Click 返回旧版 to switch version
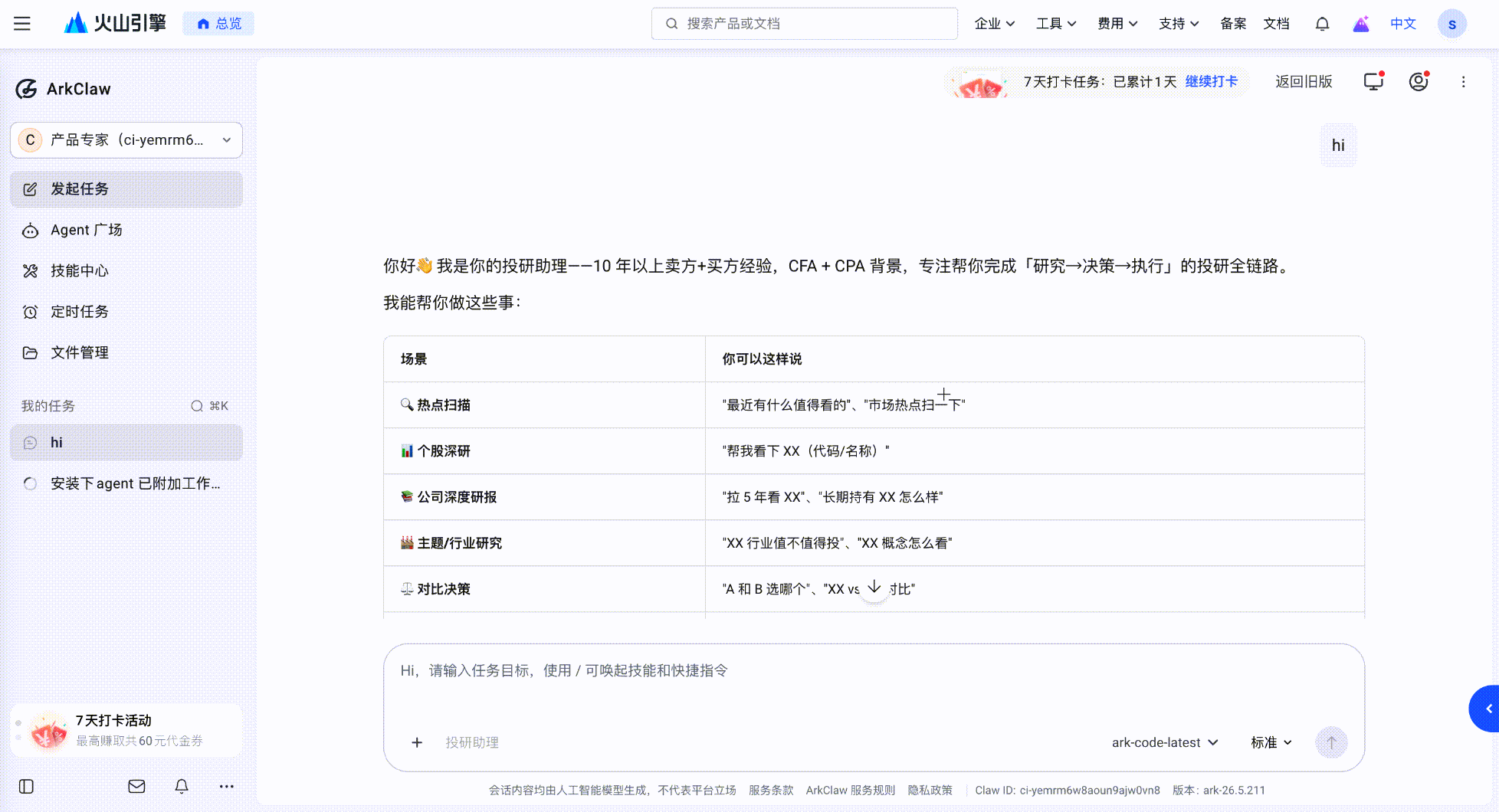This screenshot has height=812, width=1499. tap(1304, 82)
